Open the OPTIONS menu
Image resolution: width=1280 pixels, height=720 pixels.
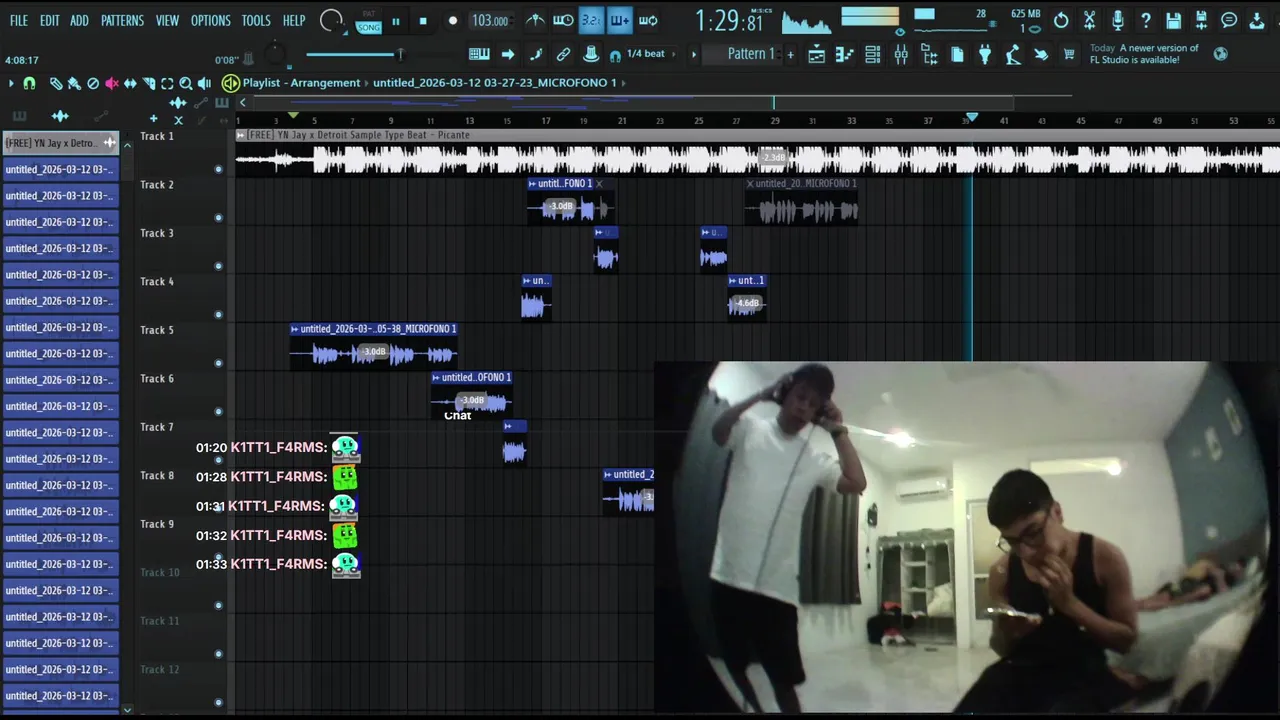[211, 20]
